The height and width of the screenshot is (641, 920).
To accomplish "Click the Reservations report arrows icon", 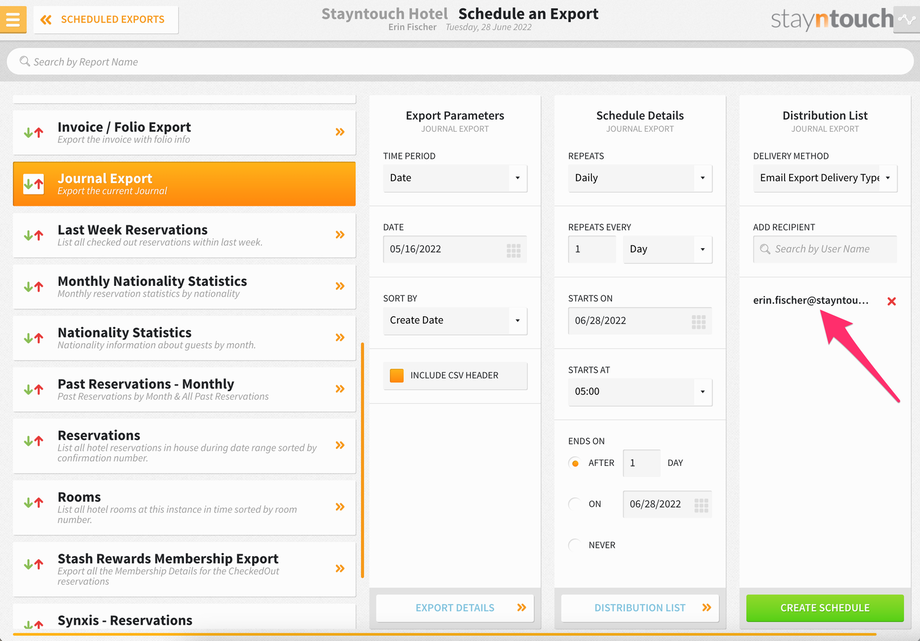I will [x=33, y=441].
